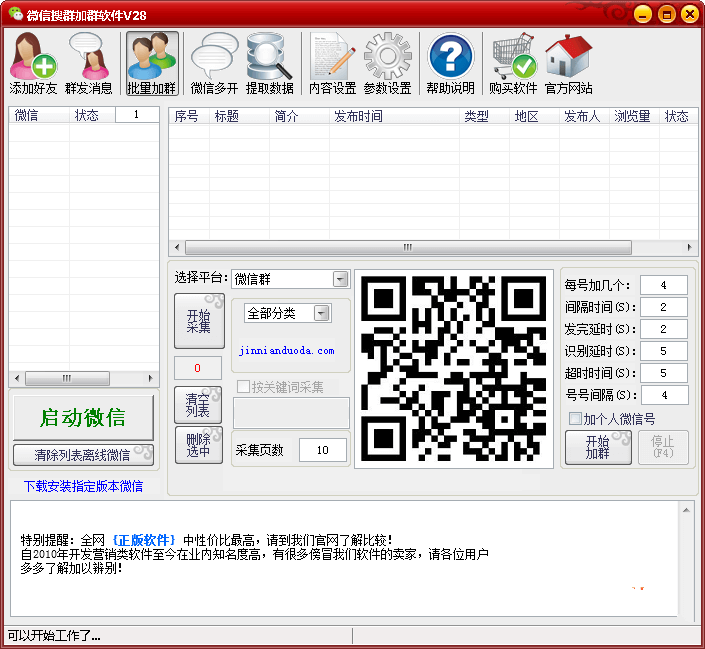Click the 状态 header in account list
This screenshot has width=705, height=649.
pos(92,115)
